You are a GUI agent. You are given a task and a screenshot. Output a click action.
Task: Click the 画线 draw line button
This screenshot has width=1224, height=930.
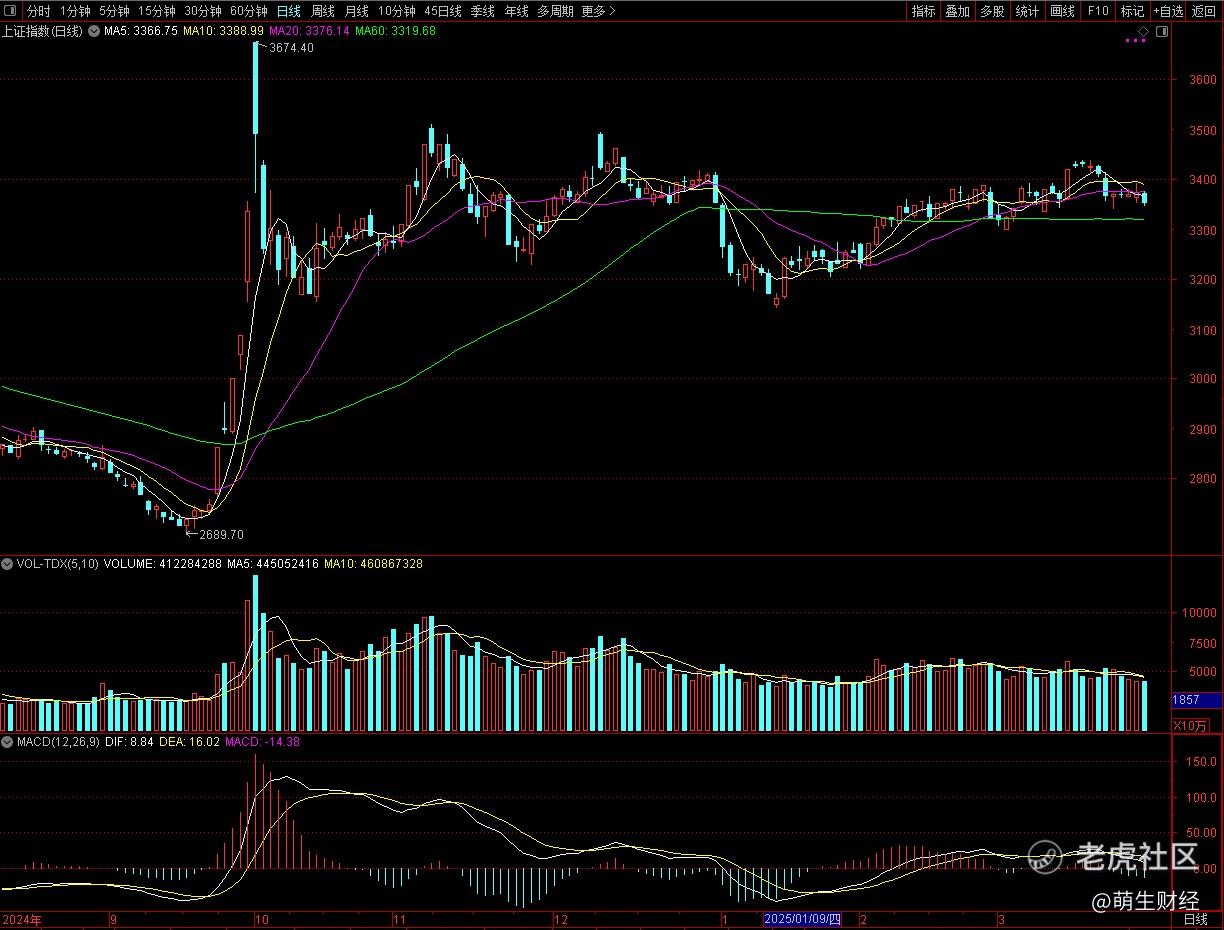point(1062,11)
